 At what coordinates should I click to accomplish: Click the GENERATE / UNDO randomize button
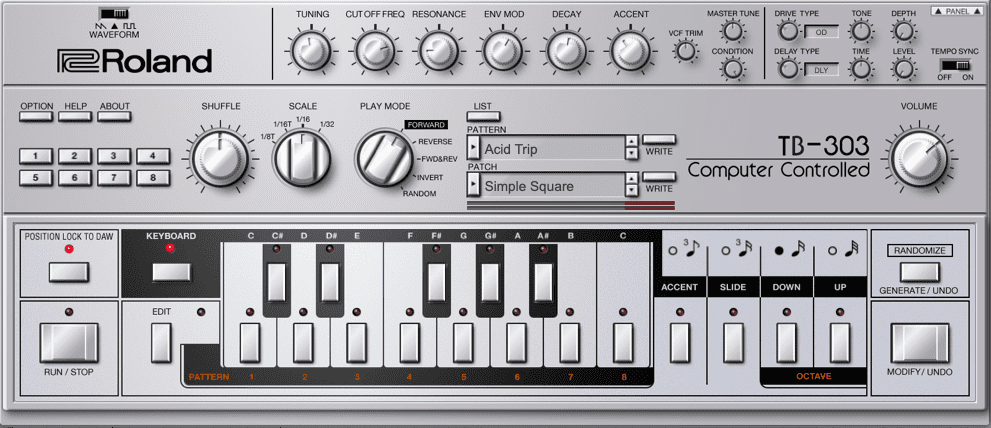(x=920, y=272)
